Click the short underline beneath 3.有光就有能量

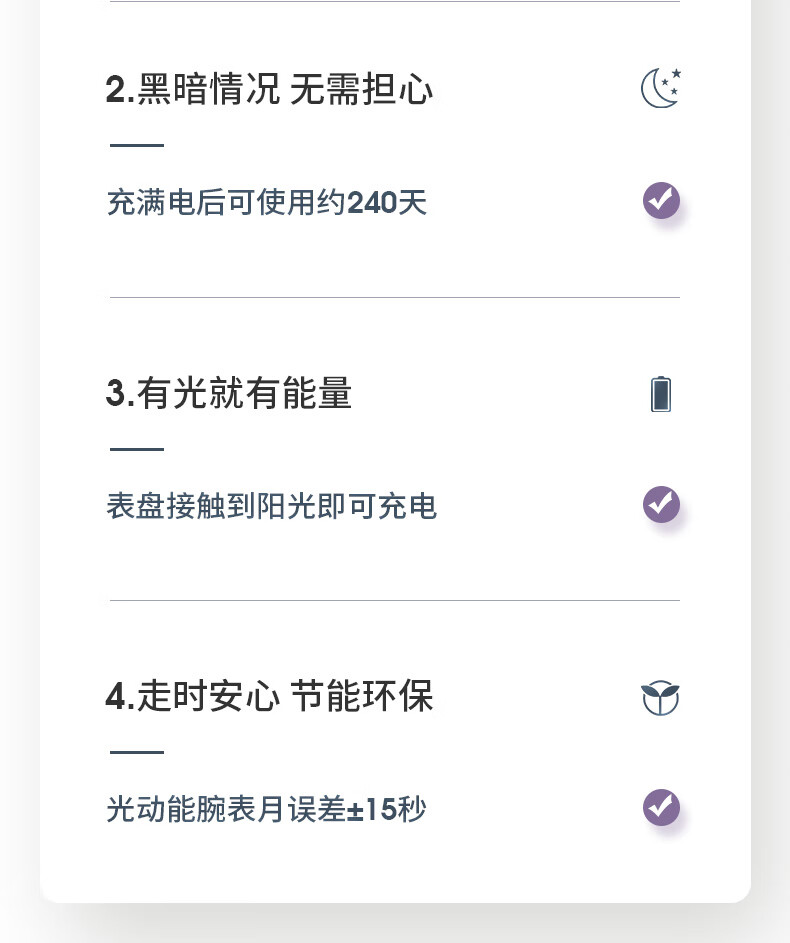(x=137, y=450)
